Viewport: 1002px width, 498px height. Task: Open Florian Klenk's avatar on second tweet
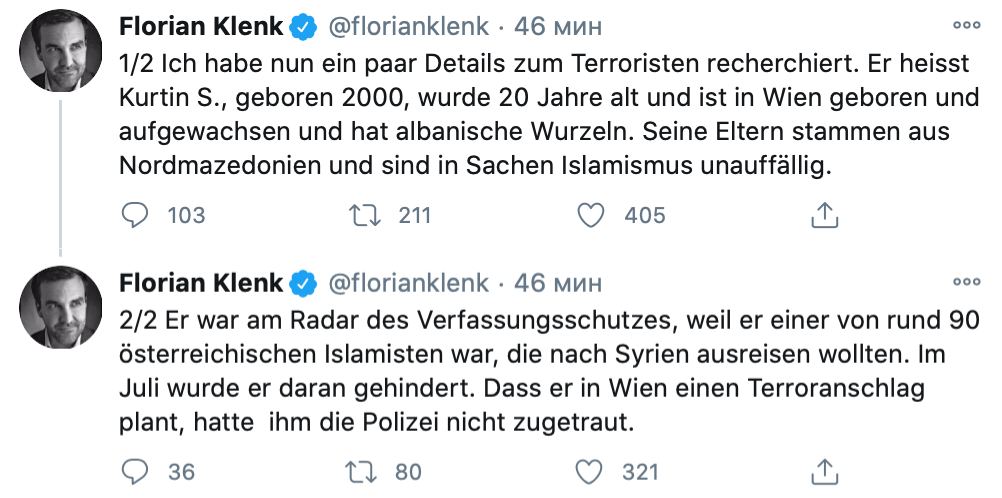point(61,308)
